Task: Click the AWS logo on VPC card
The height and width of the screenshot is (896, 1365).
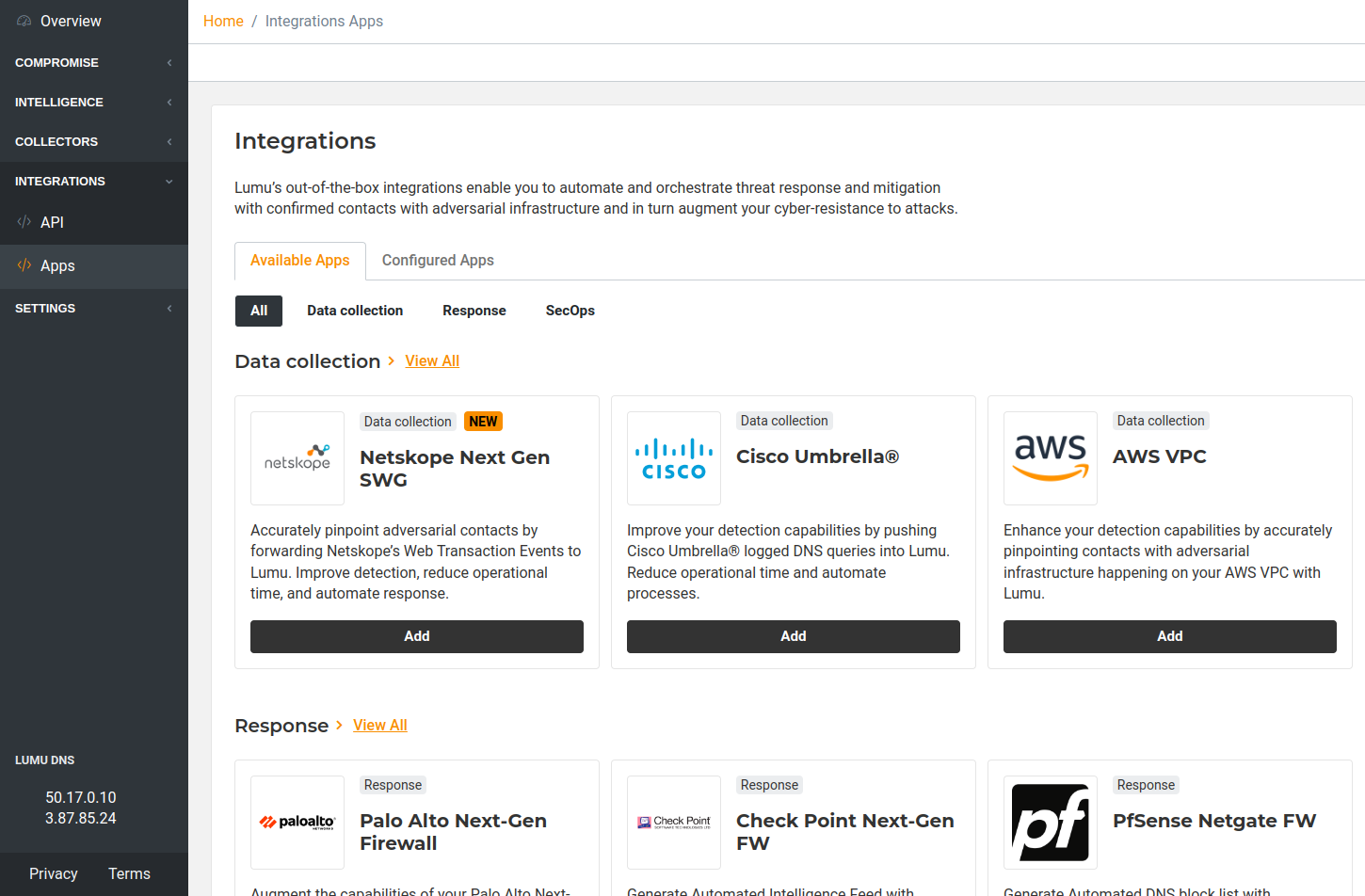Action: [1051, 458]
